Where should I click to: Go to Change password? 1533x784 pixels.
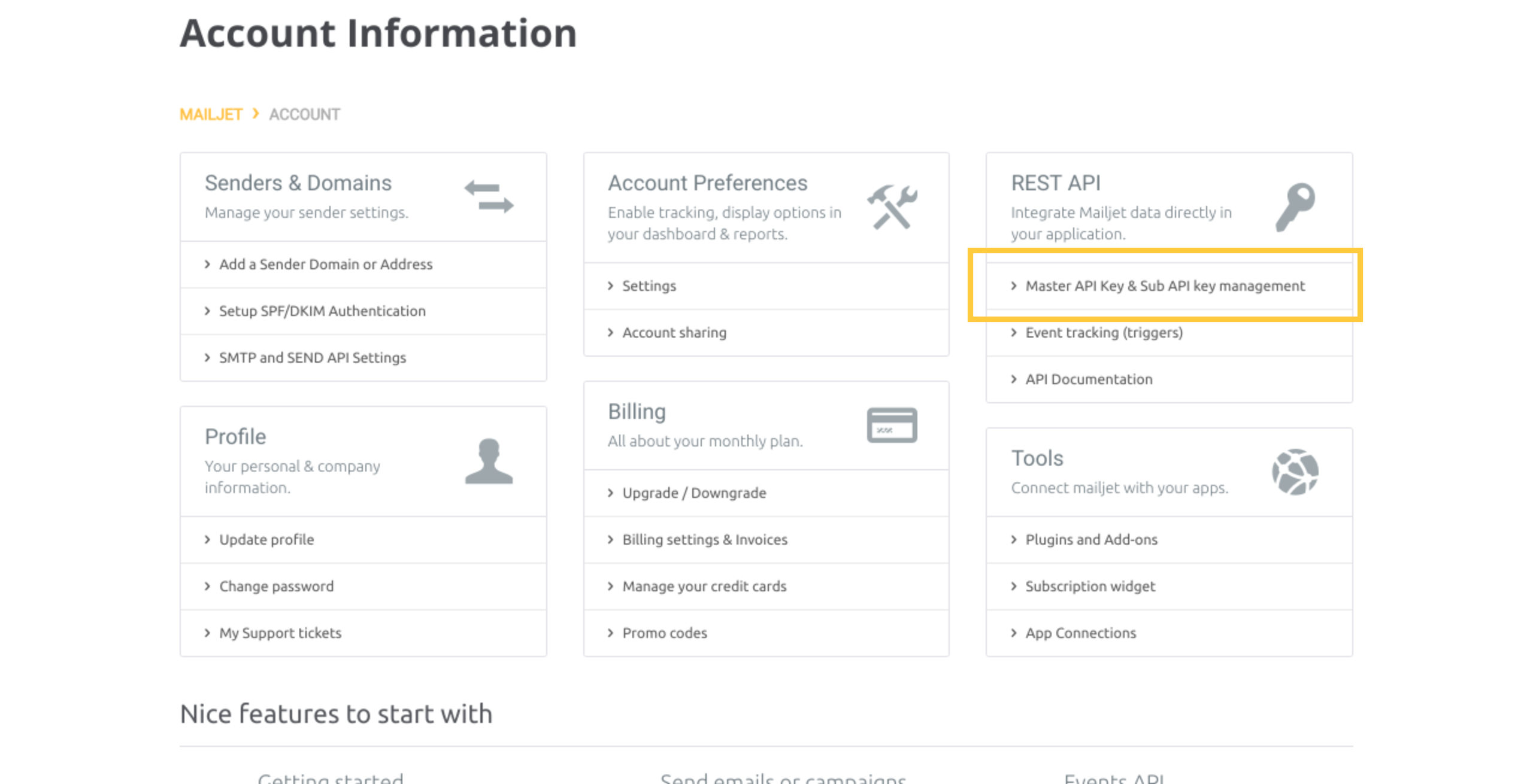click(276, 587)
